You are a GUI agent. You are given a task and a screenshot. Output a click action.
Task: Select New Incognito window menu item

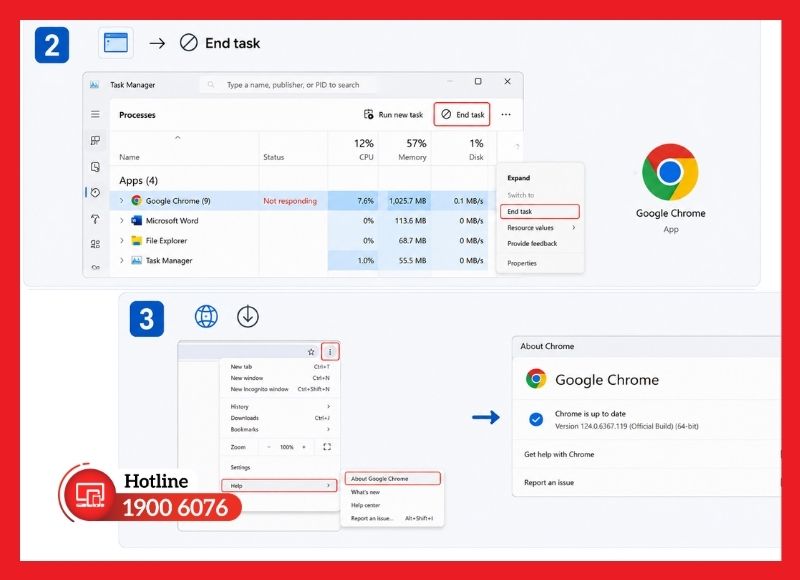(x=280, y=389)
